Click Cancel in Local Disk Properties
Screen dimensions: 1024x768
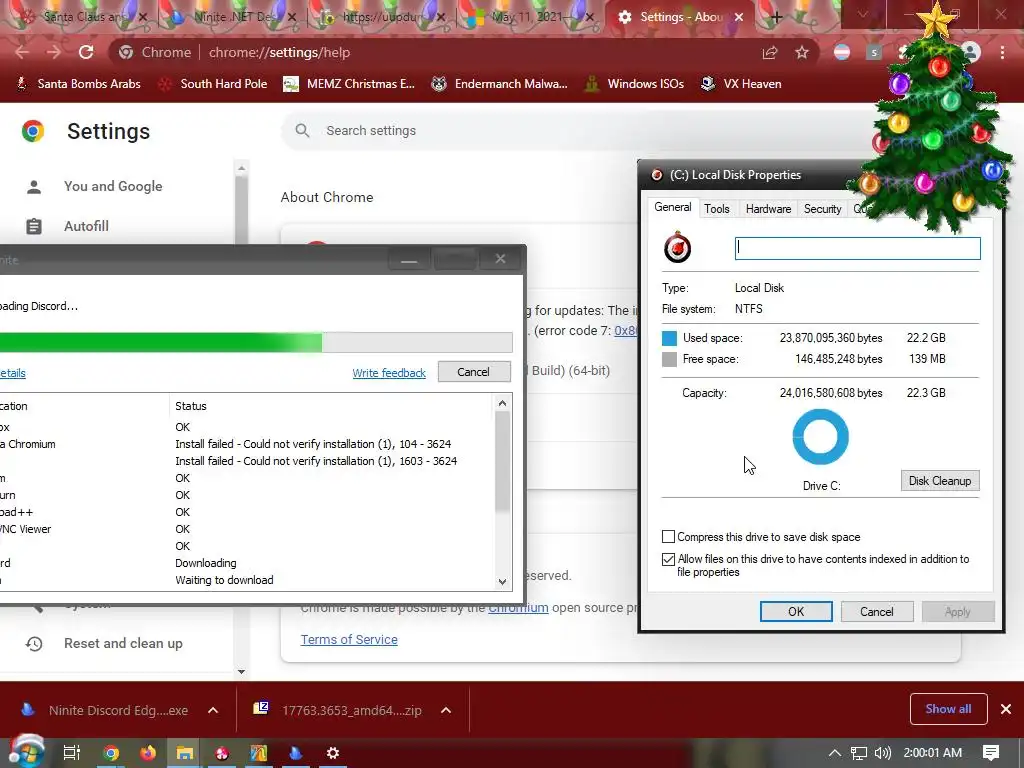pos(876,611)
